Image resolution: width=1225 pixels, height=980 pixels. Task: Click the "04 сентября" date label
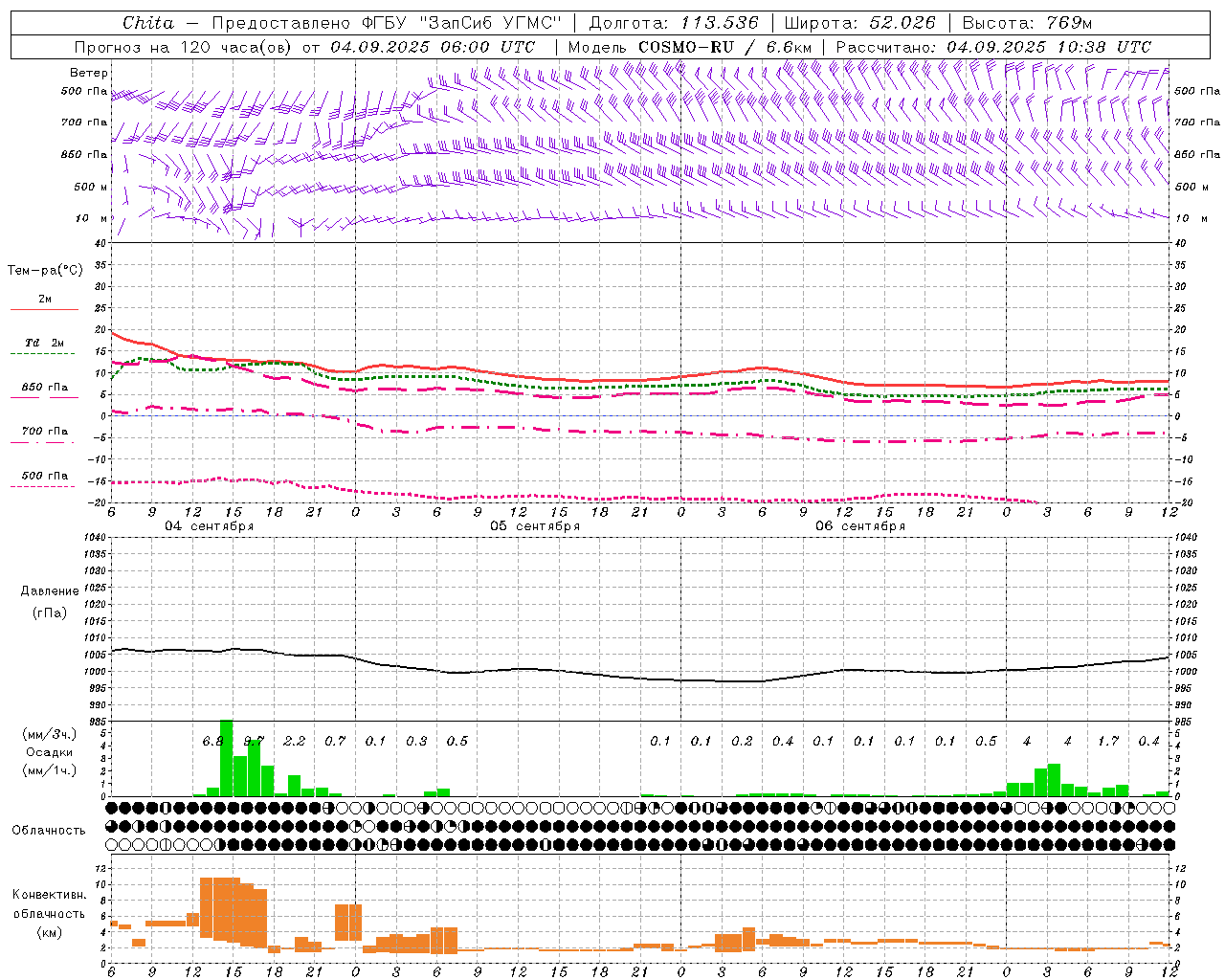coord(209,526)
